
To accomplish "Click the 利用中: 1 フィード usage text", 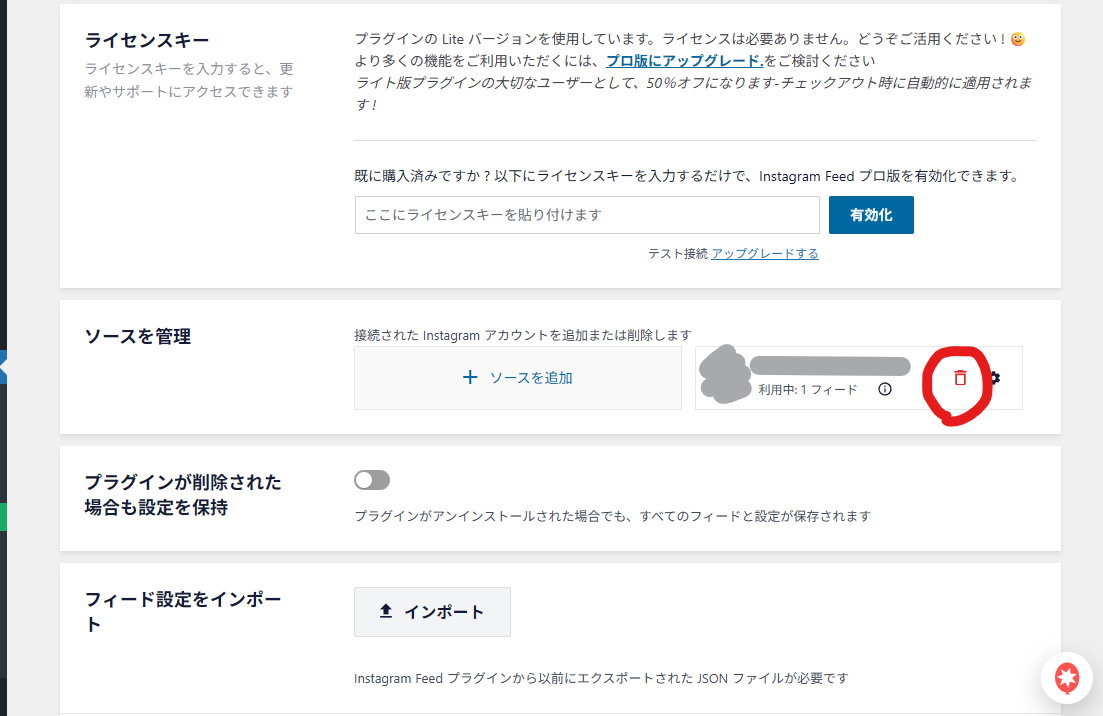I will (807, 390).
